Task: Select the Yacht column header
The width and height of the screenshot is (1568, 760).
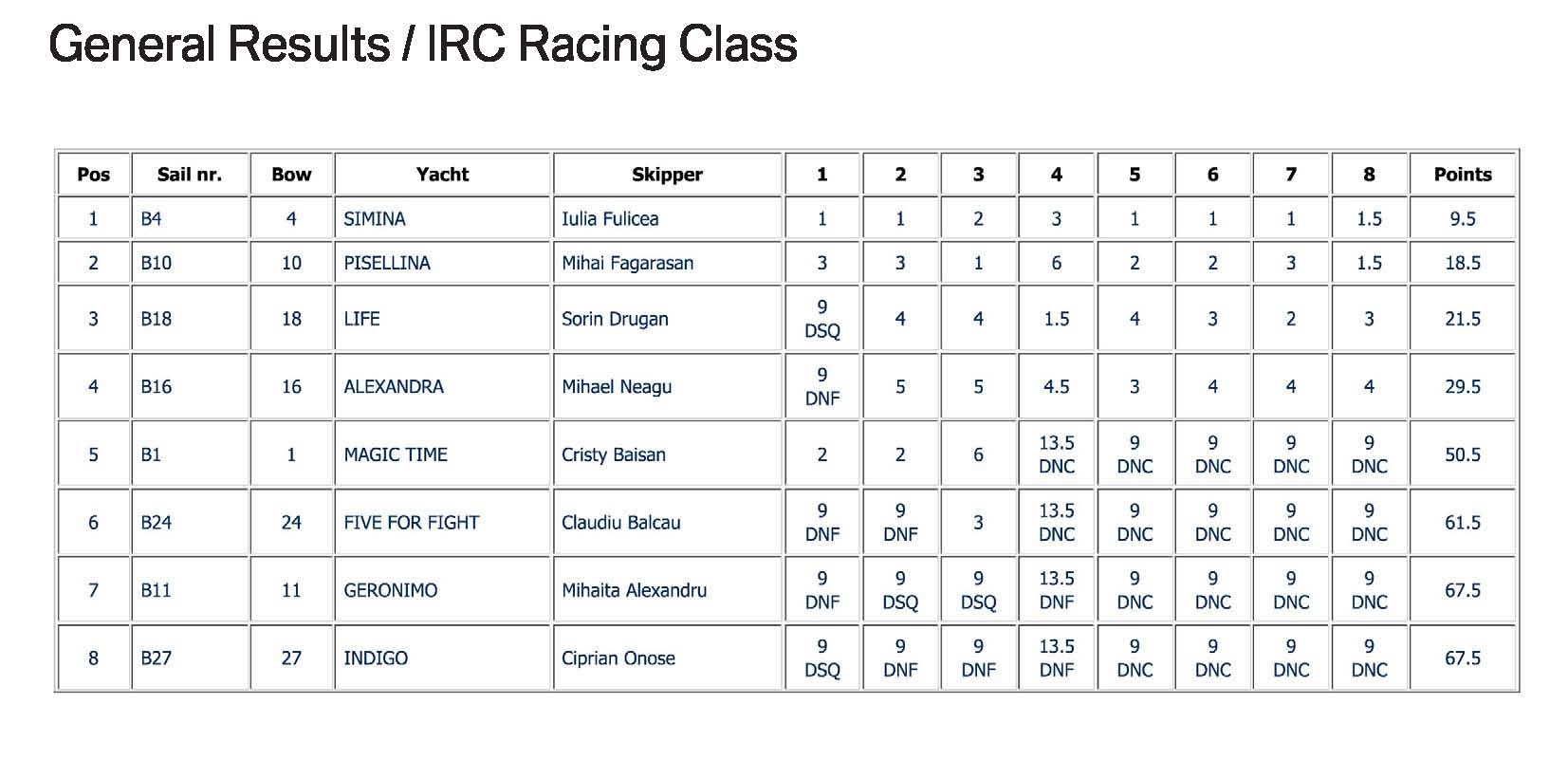Action: pos(442,175)
